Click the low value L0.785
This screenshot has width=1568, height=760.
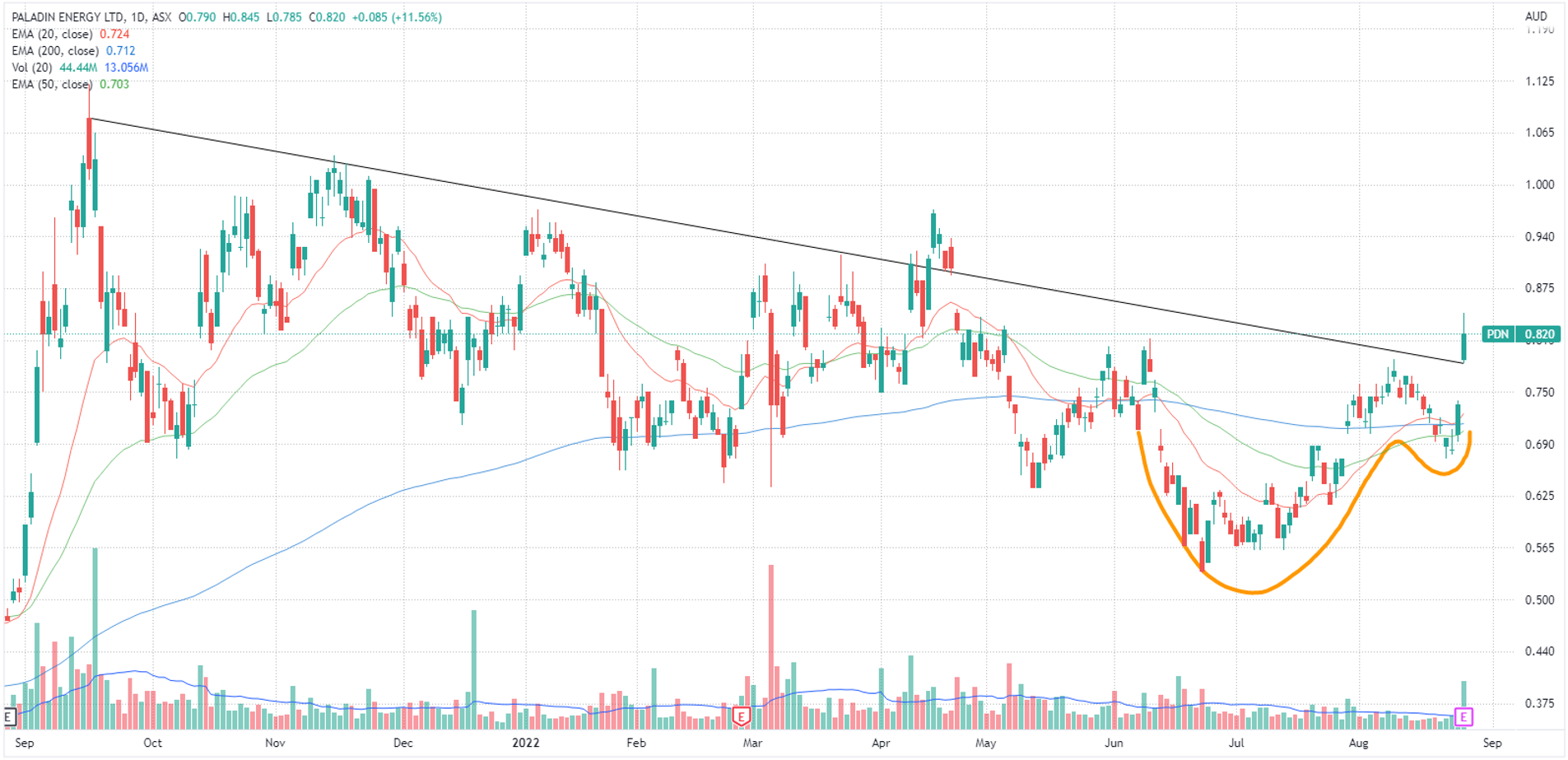pyautogui.click(x=282, y=16)
